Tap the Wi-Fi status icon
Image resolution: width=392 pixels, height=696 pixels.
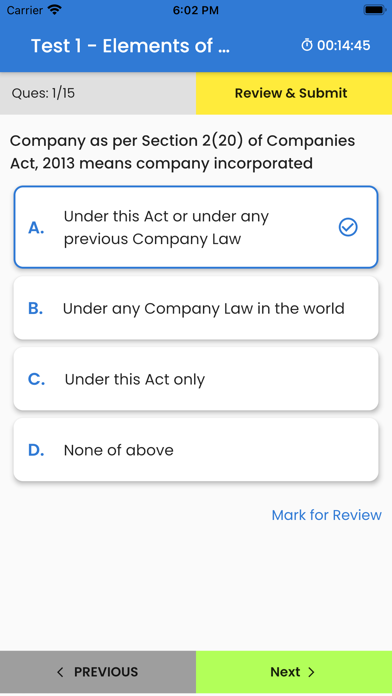(x=55, y=10)
